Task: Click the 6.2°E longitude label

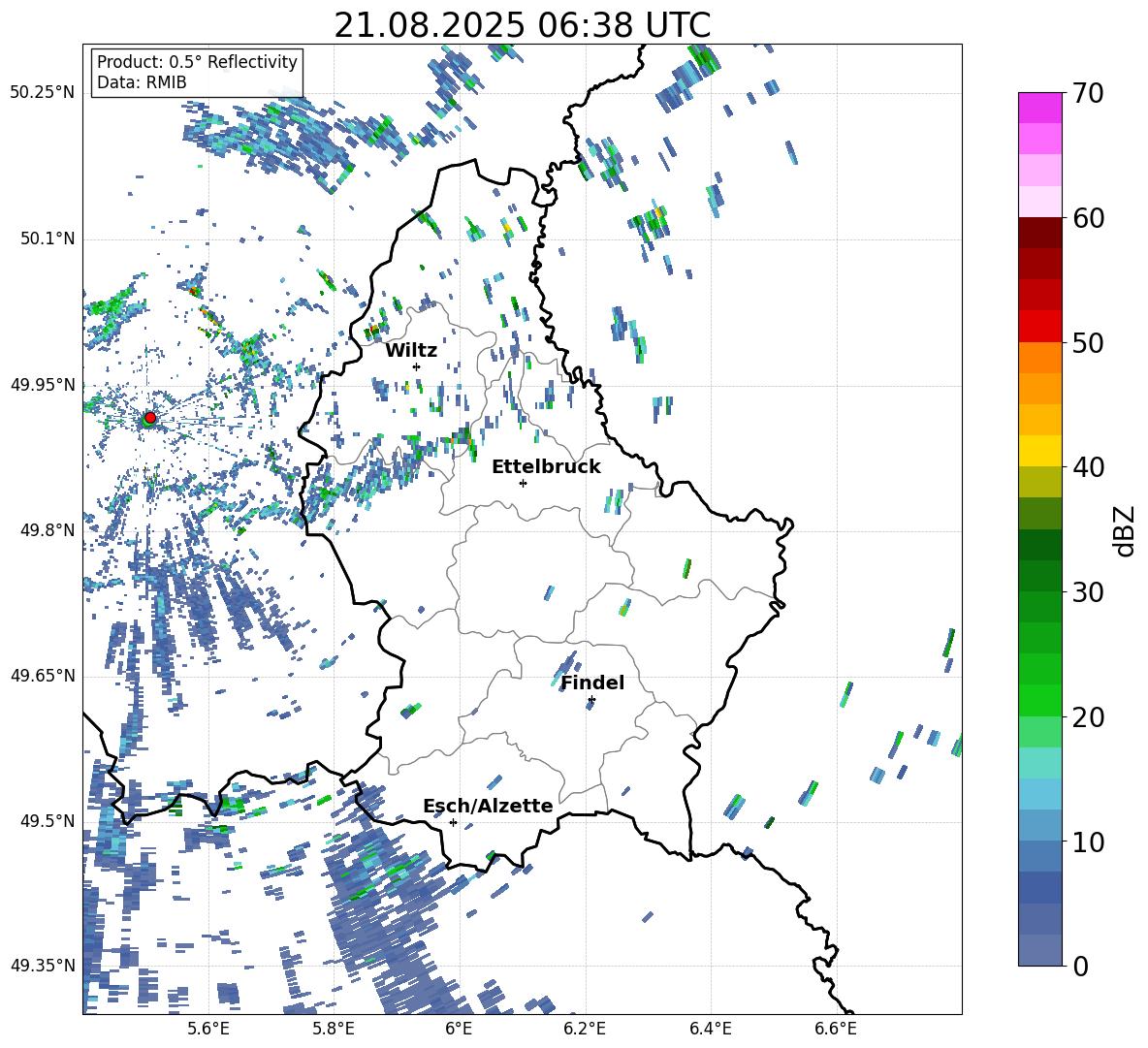Action: tap(585, 1029)
